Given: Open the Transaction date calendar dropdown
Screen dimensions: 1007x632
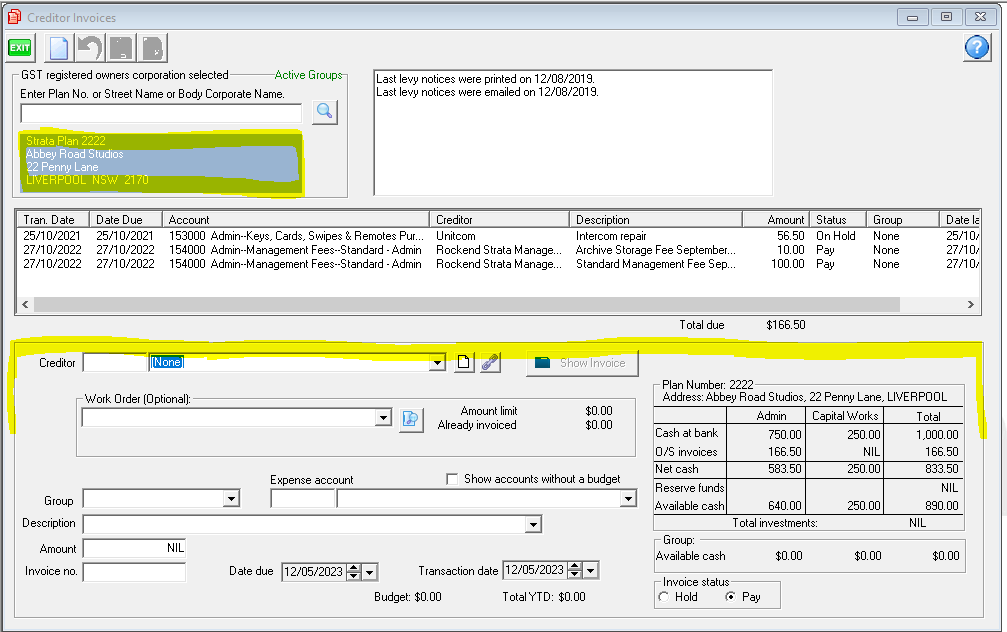Looking at the screenshot, I should coord(591,570).
